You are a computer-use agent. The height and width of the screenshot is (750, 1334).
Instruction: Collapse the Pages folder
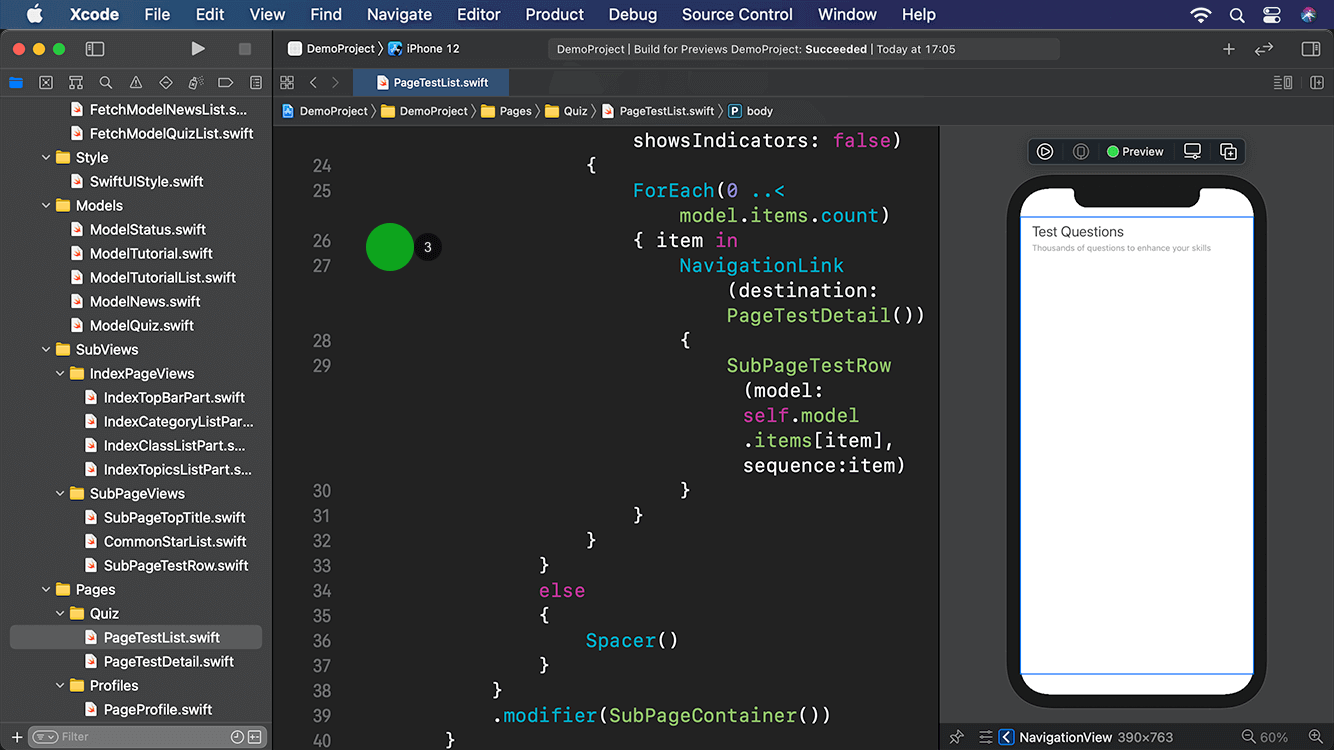(46, 589)
